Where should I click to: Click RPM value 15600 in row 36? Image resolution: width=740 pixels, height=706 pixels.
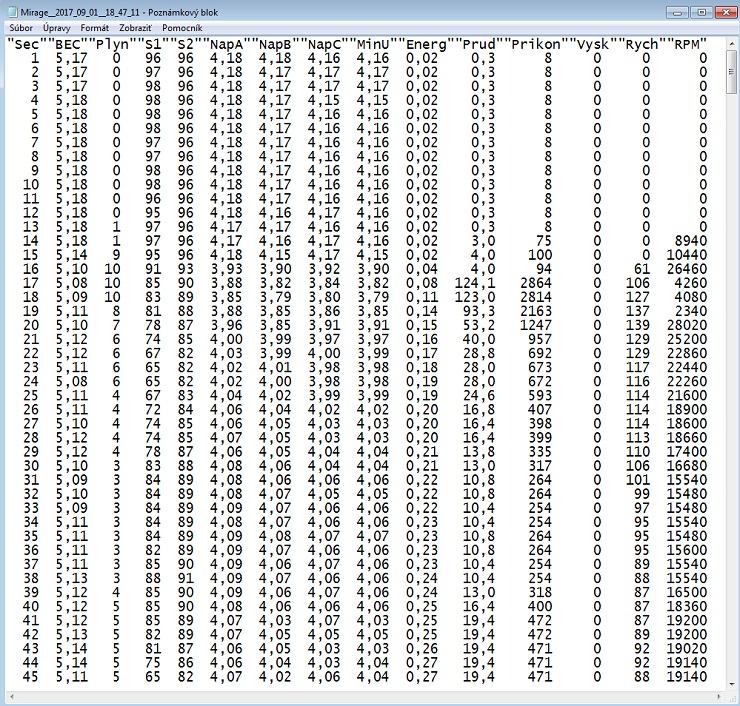pos(686,550)
